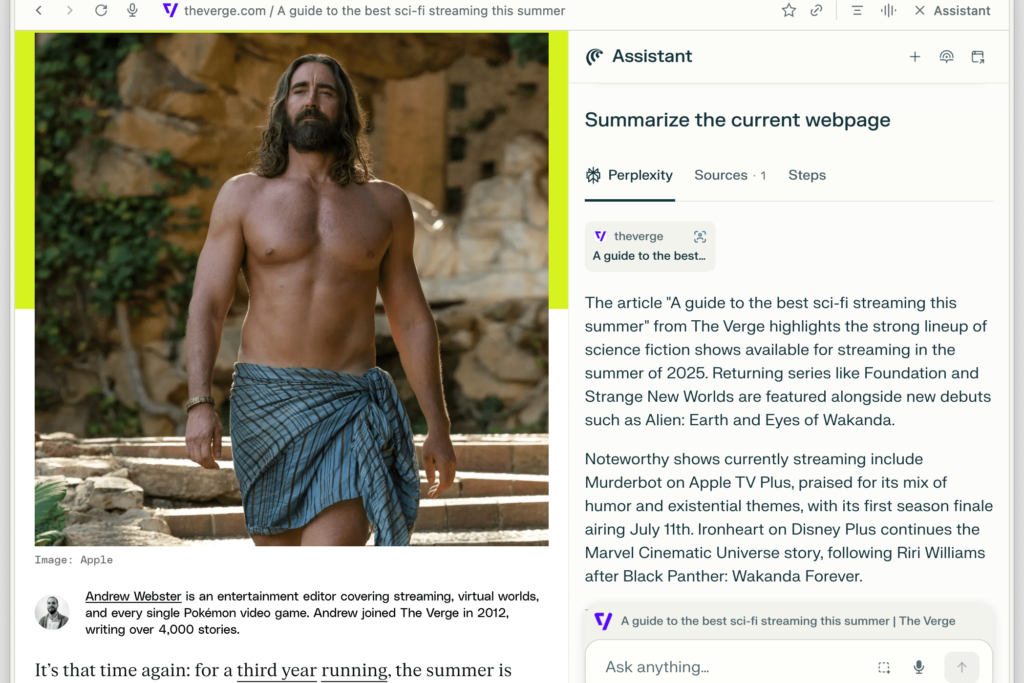Screen dimensions: 1024x683
Task: Click the screenshot selection icon in Ask box
Action: tap(884, 667)
